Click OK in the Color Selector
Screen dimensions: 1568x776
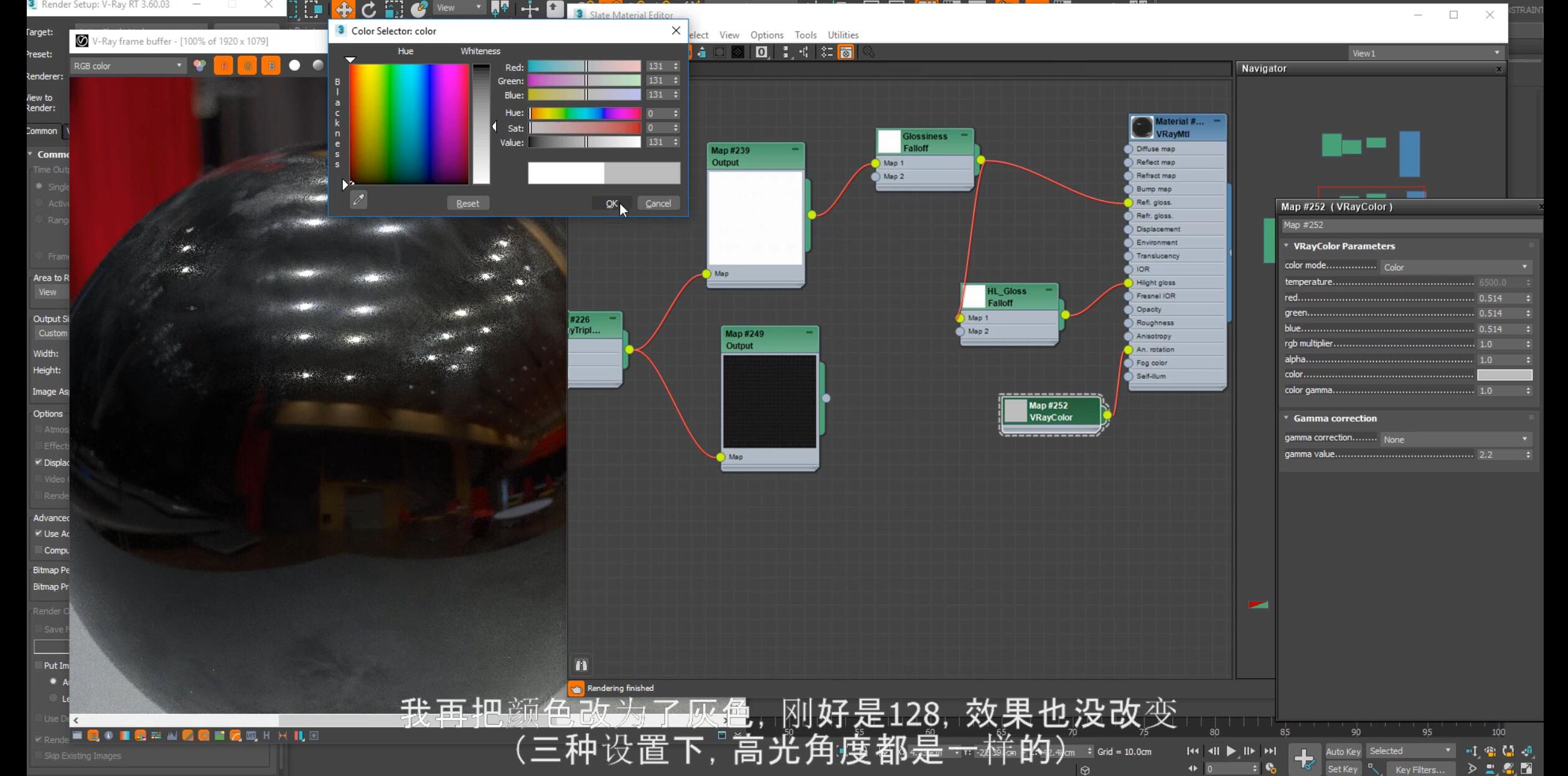pyautogui.click(x=612, y=203)
